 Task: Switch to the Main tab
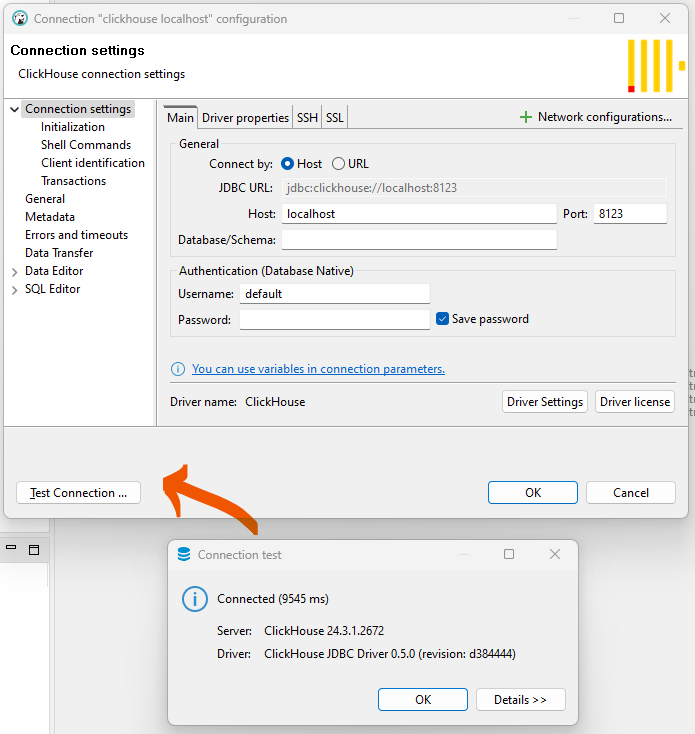[x=180, y=117]
